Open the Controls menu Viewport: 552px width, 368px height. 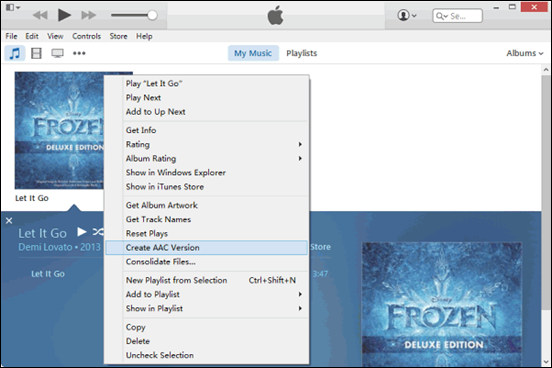[x=86, y=36]
